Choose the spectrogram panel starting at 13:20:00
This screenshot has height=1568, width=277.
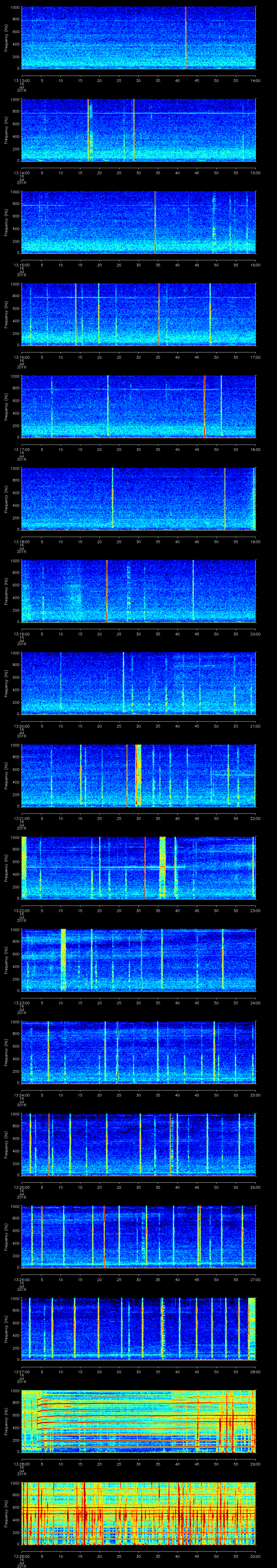(x=139, y=683)
